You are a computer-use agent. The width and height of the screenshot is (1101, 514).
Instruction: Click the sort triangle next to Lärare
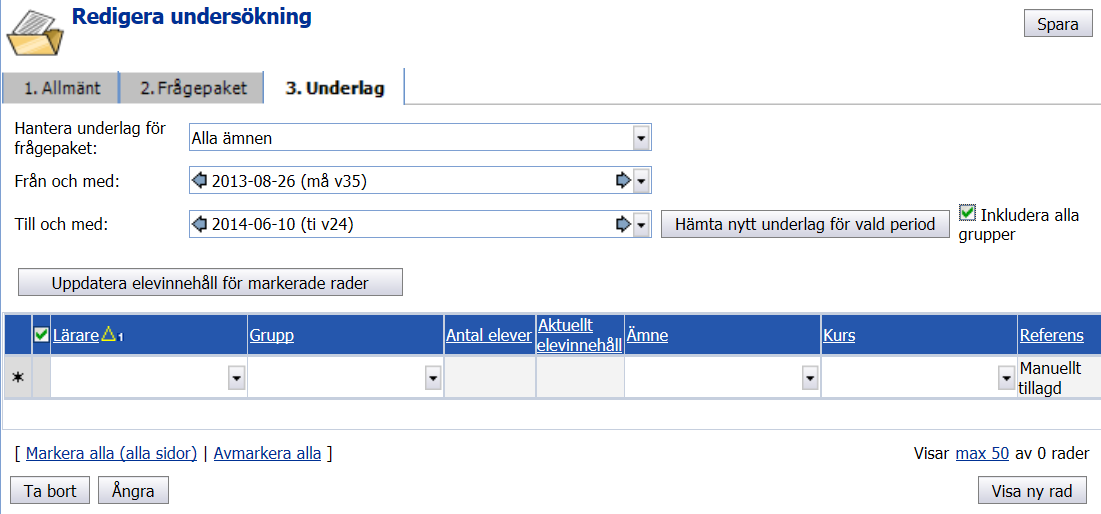click(x=108, y=335)
